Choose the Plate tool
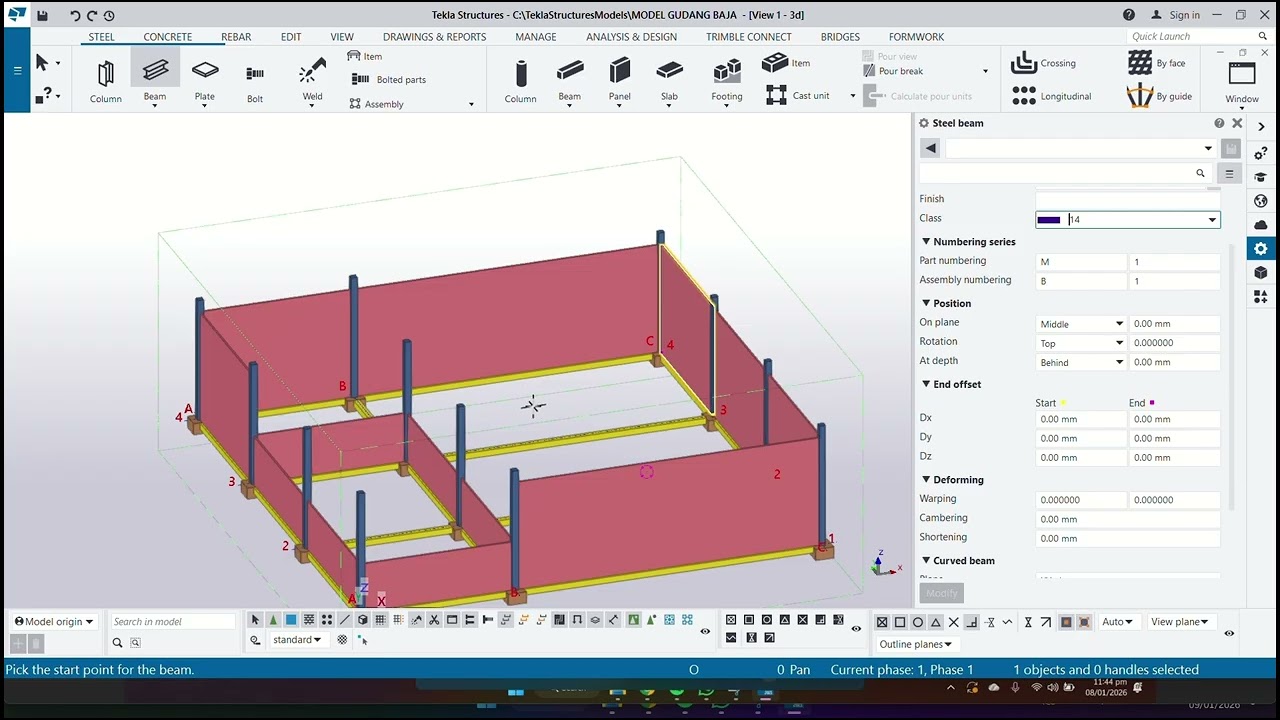The height and width of the screenshot is (720, 1280). click(204, 80)
